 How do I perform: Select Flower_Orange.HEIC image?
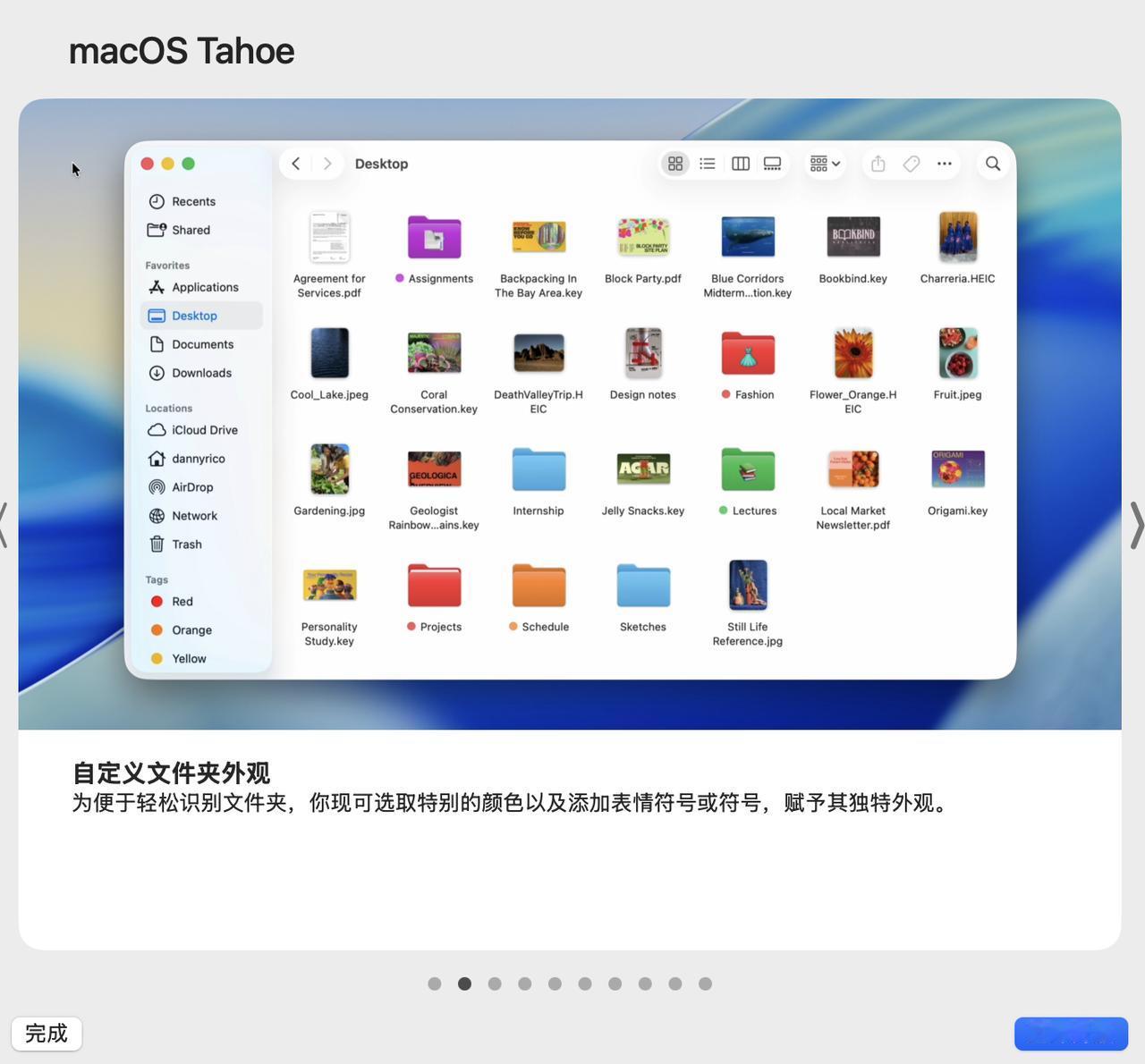(x=853, y=353)
